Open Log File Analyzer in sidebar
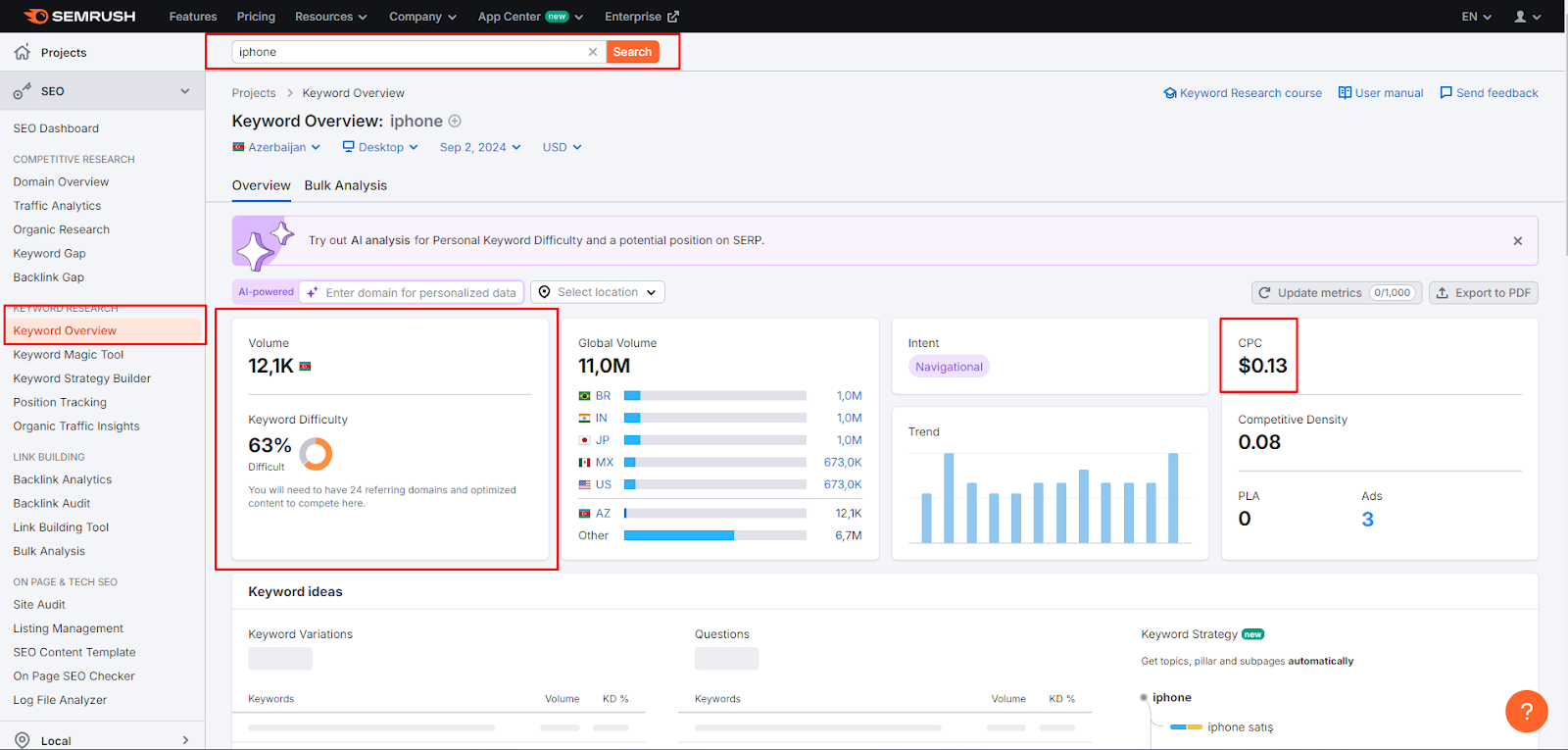The height and width of the screenshot is (750, 1568). click(60, 700)
